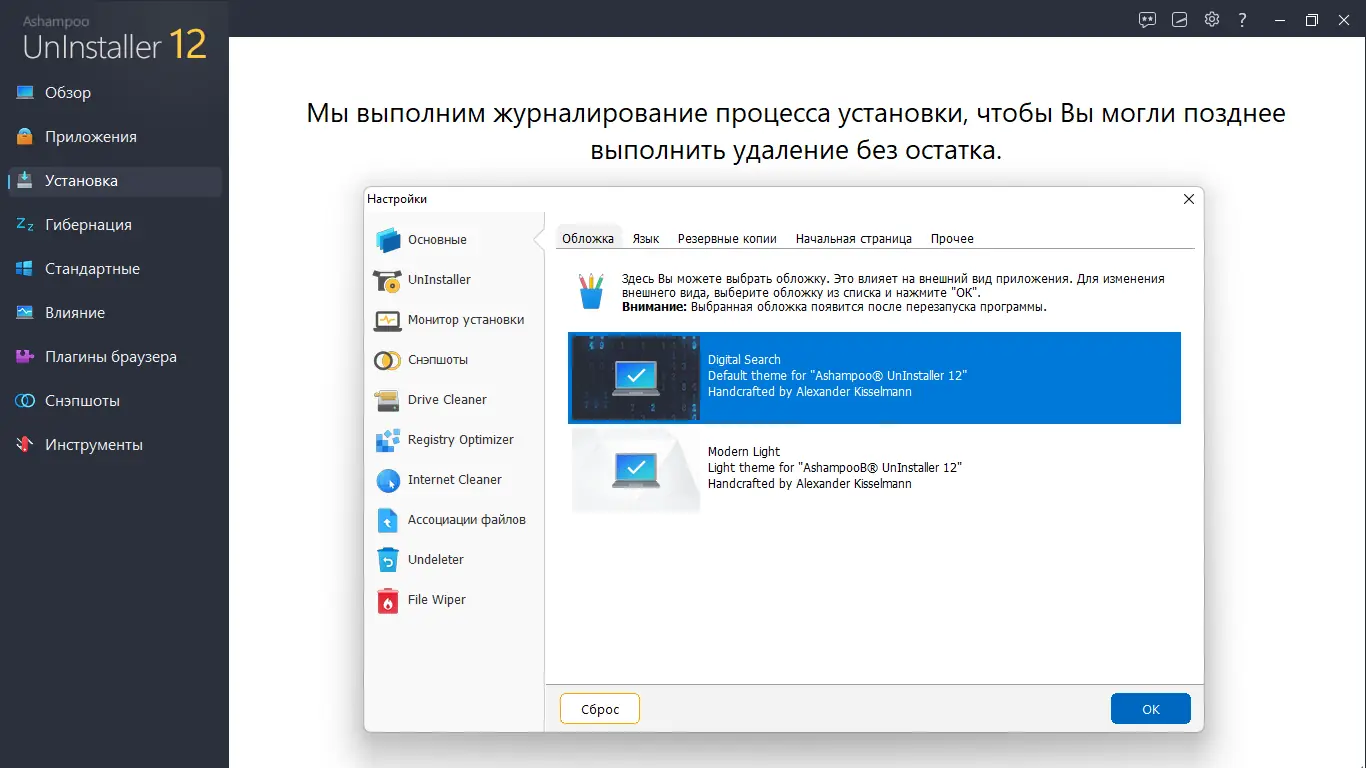Open settings via the title bar gear icon
This screenshot has height=768, width=1366.
pyautogui.click(x=1212, y=19)
